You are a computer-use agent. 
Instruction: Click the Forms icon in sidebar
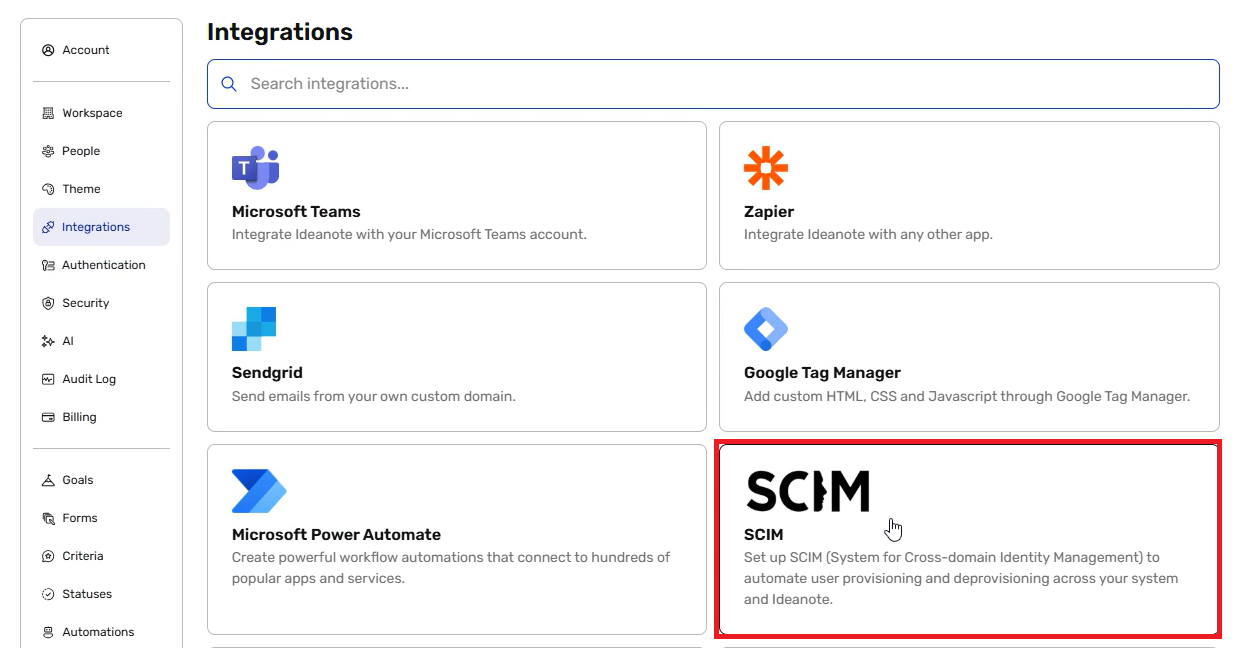pos(48,518)
